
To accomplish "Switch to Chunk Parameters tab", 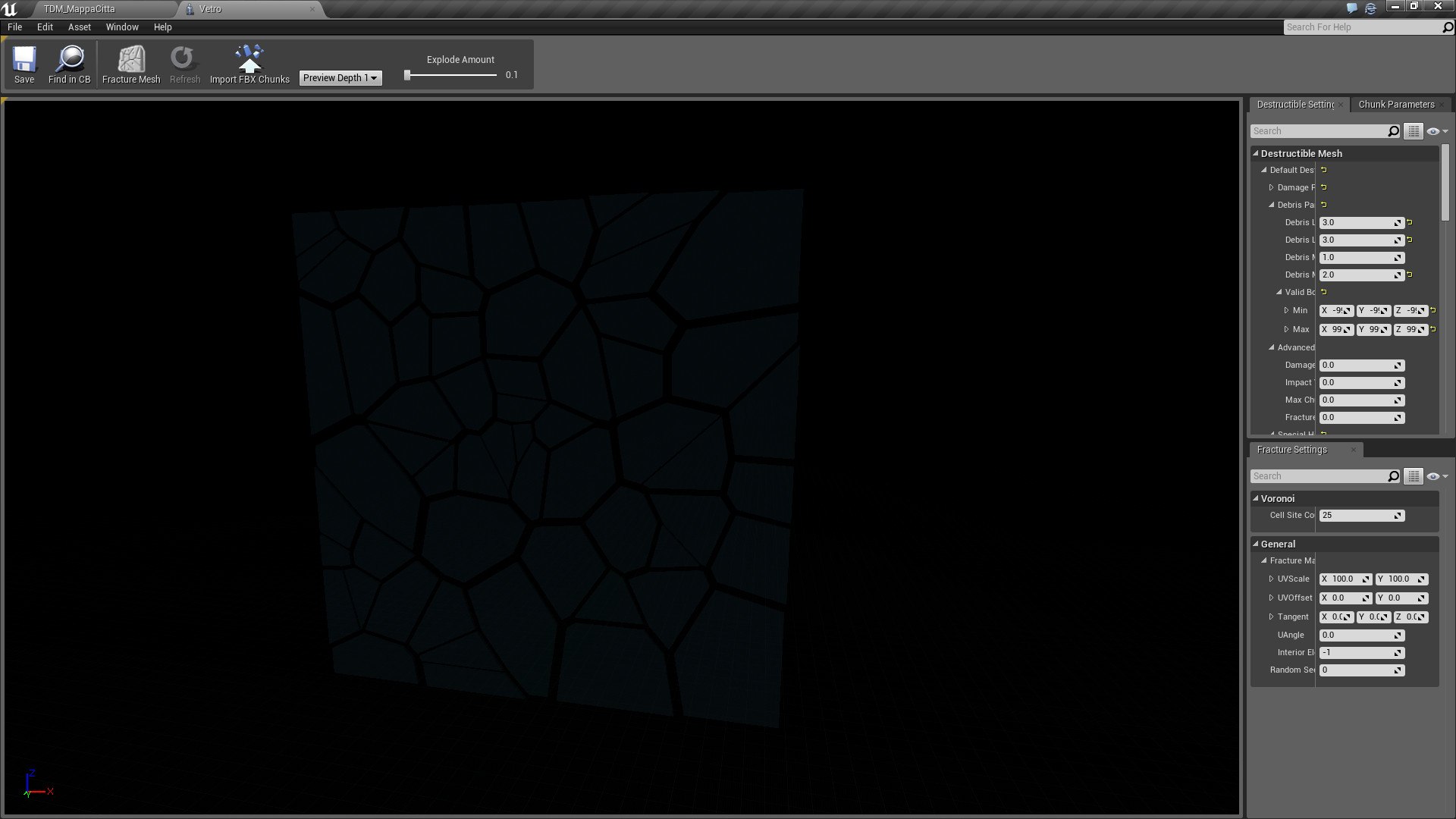I will (1396, 105).
